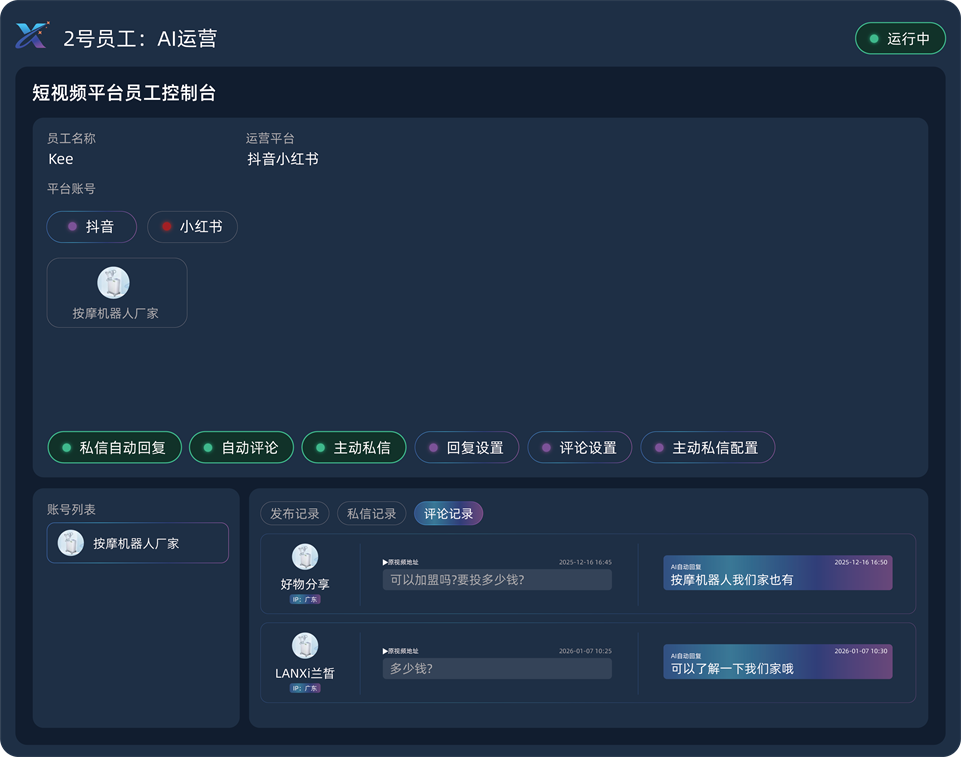Open 原视频地址 link for 多少钱 comment

tap(401, 651)
